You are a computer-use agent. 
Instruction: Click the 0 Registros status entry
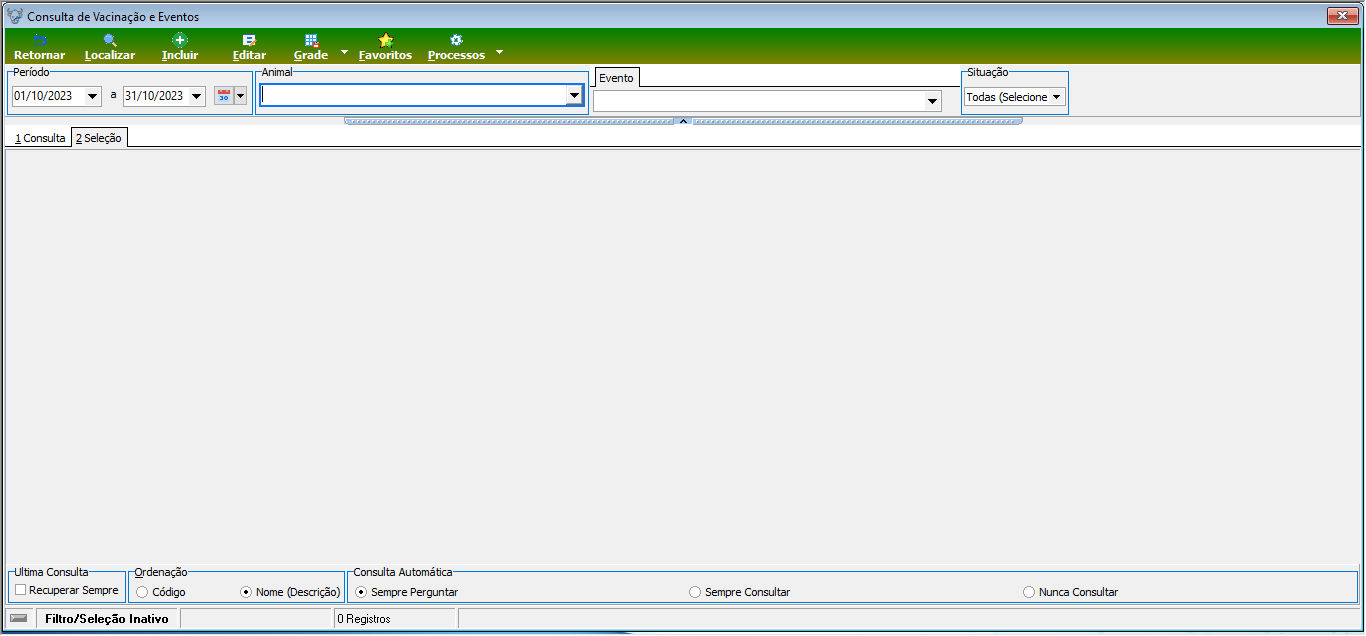click(x=364, y=619)
